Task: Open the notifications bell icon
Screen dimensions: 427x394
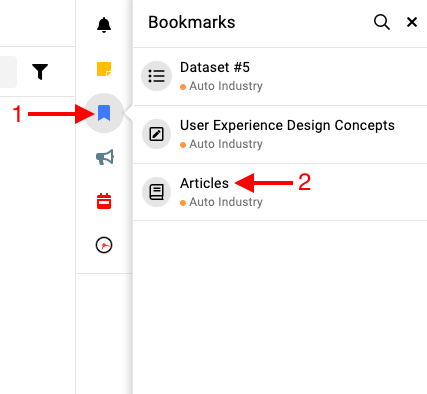Action: pos(104,25)
